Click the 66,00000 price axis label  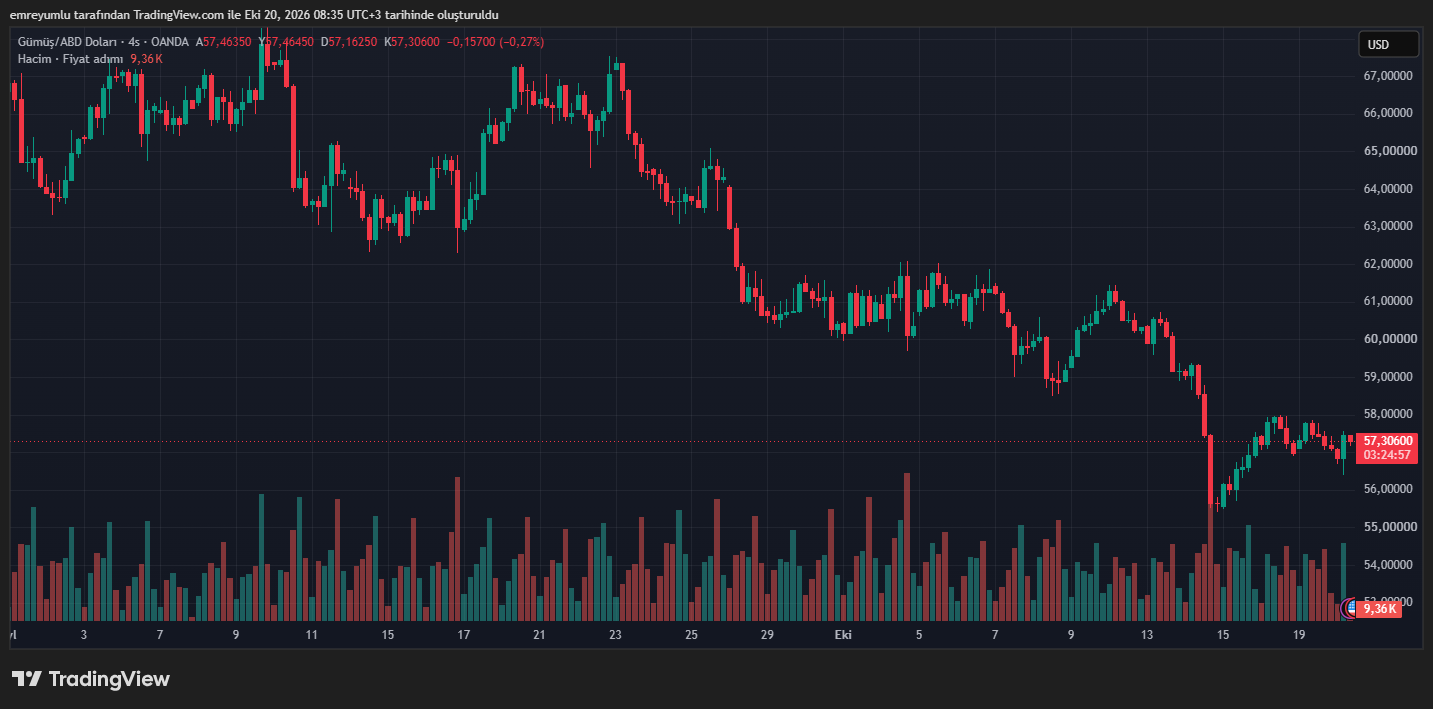click(1388, 113)
